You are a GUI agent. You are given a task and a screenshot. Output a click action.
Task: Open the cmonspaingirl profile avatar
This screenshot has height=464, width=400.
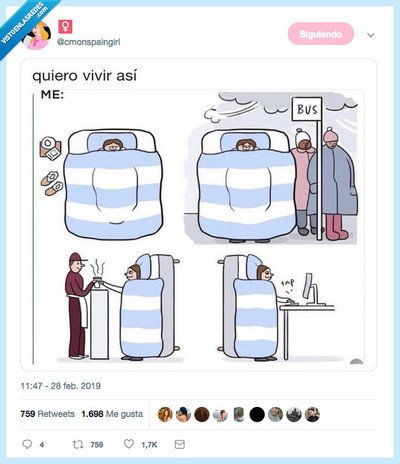pyautogui.click(x=36, y=35)
